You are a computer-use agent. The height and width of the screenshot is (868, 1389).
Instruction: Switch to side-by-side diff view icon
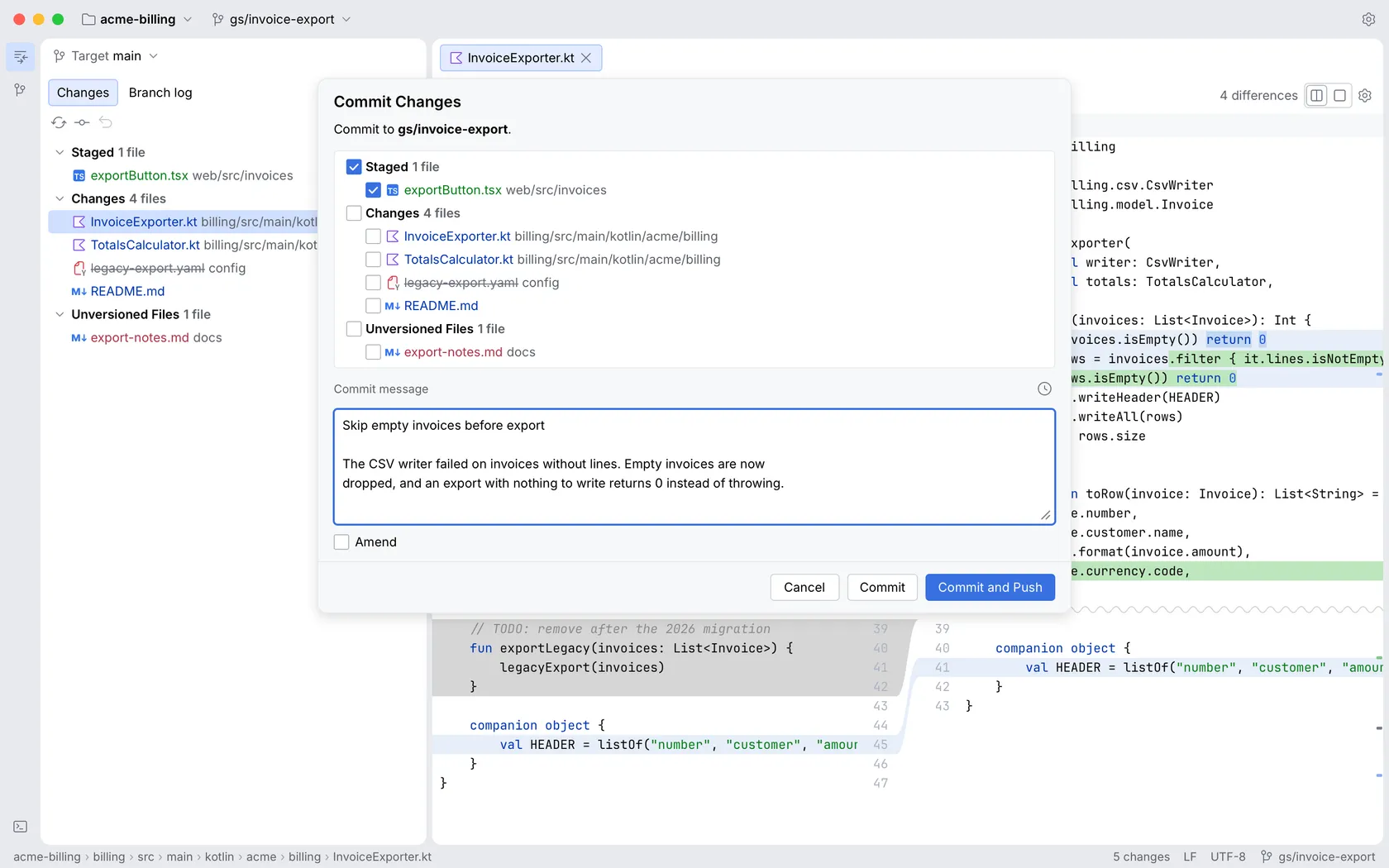pyautogui.click(x=1316, y=95)
